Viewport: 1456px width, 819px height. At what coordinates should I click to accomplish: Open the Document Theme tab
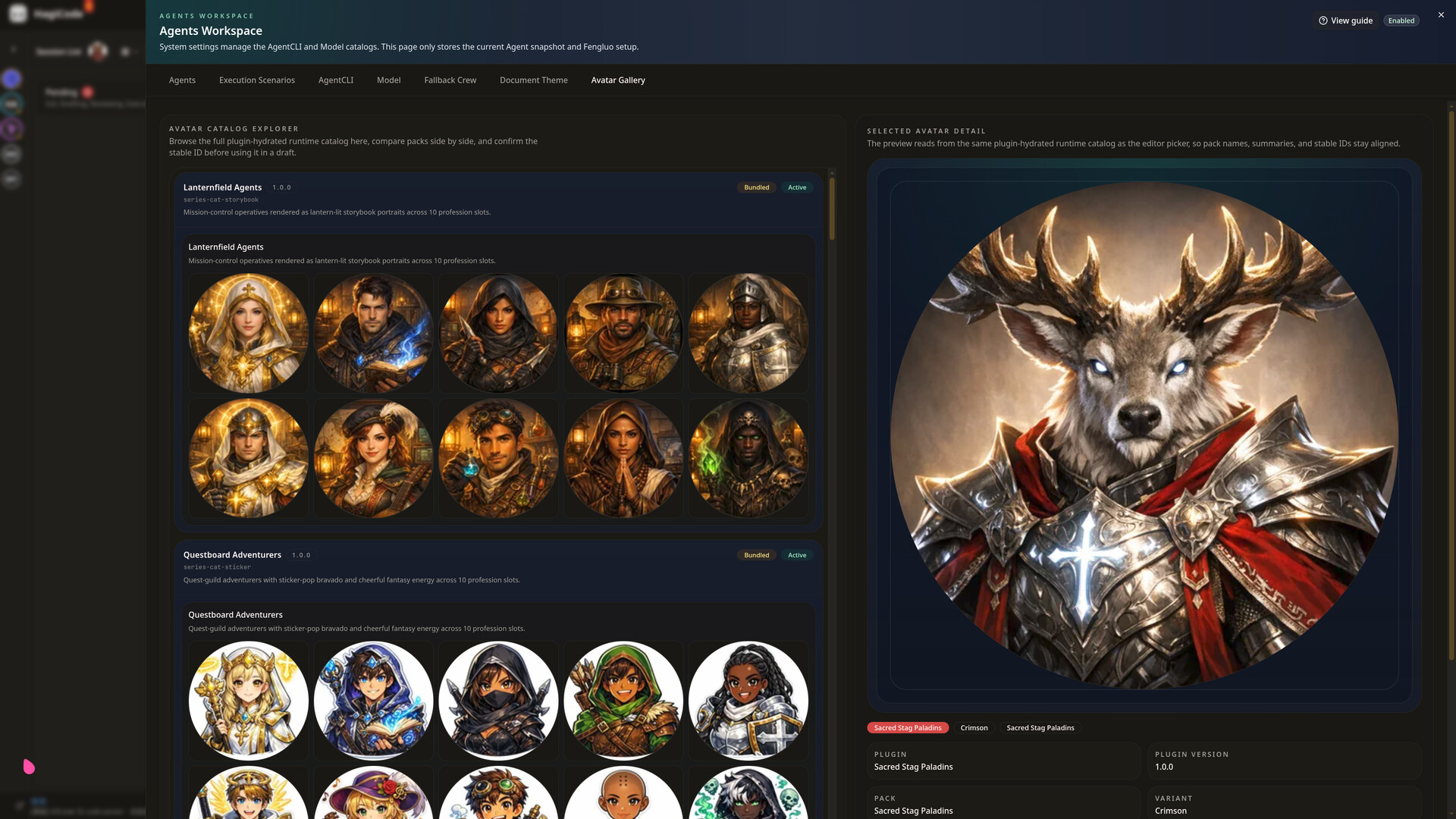click(533, 80)
